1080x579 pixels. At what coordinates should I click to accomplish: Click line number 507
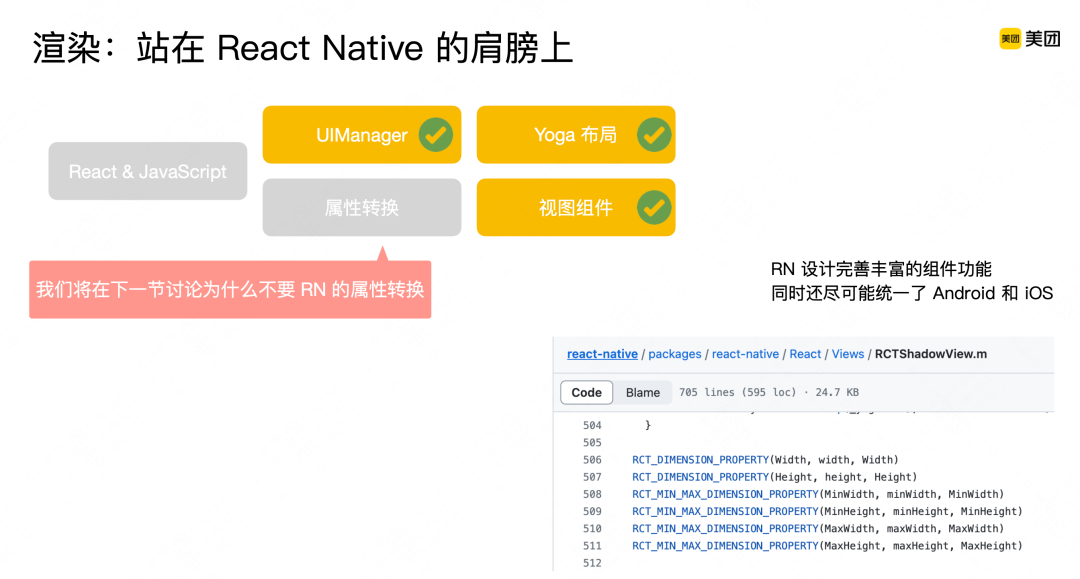(x=592, y=477)
